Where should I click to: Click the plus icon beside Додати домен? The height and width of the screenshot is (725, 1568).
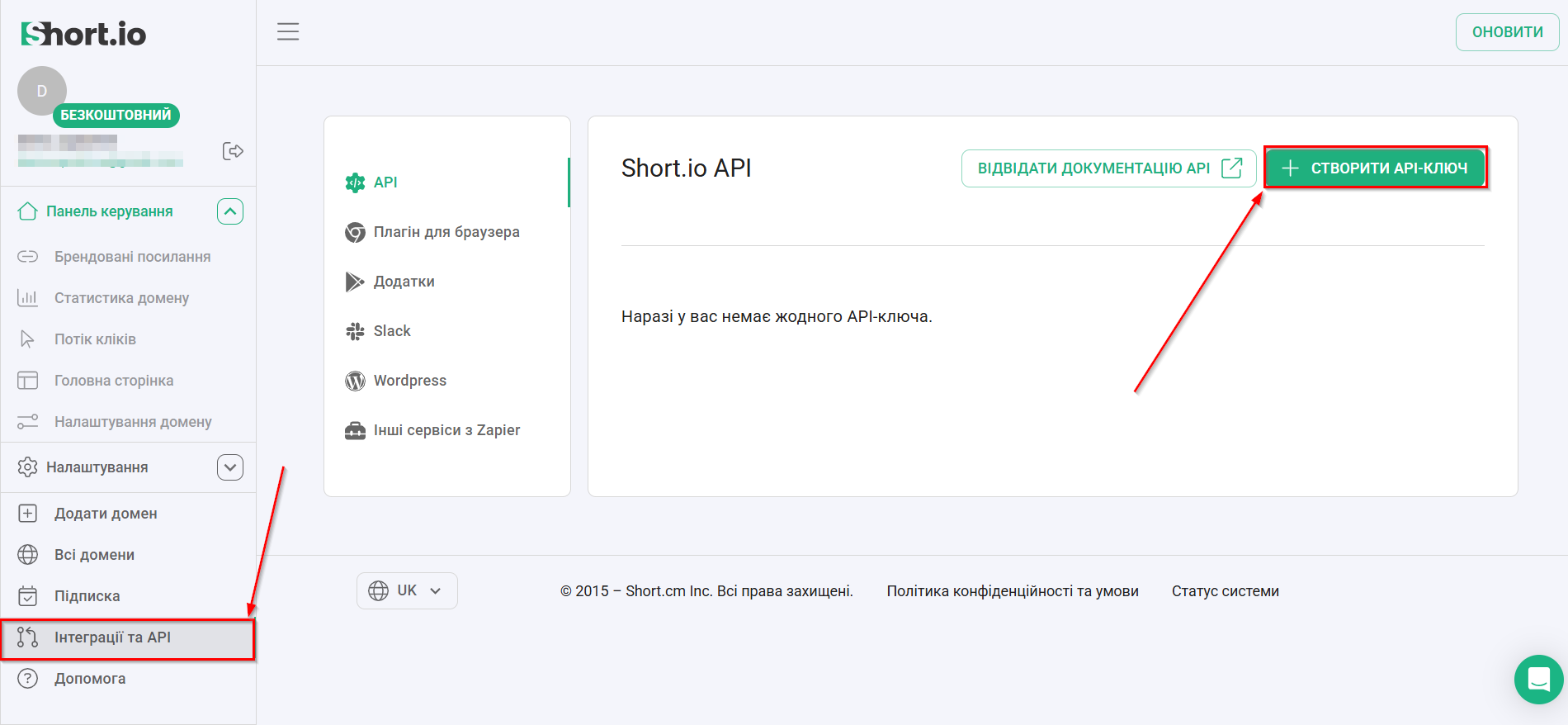28,514
